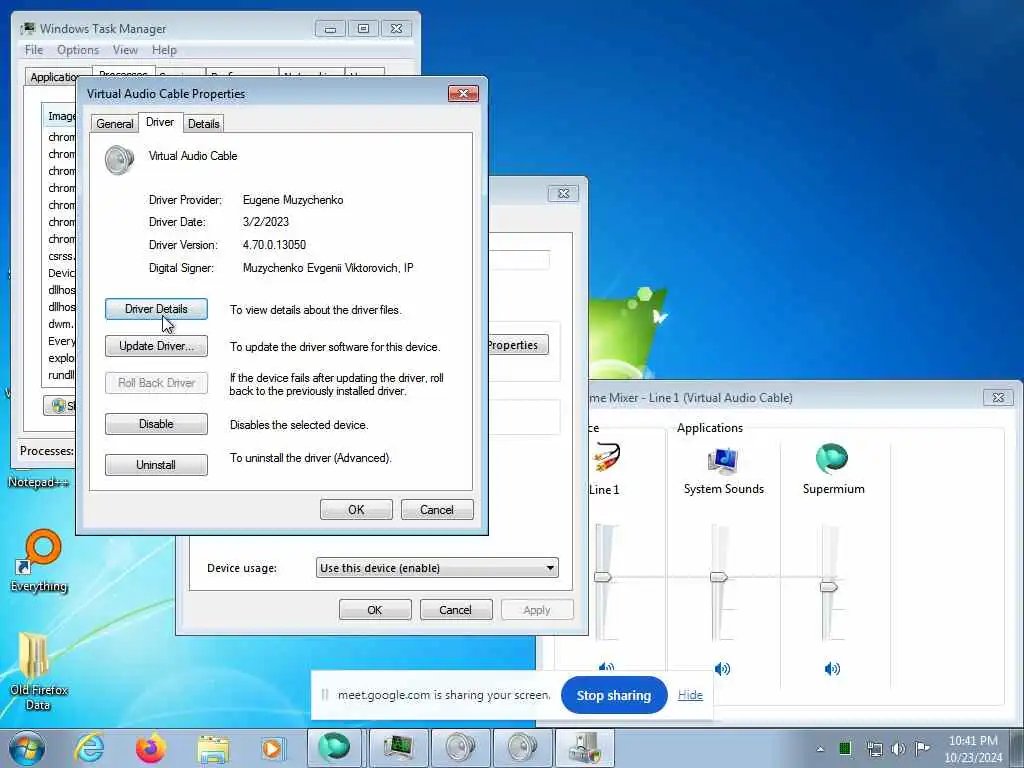Viewport: 1024px width, 768px height.
Task: Launch Firefox from the taskbar
Action: point(150,748)
